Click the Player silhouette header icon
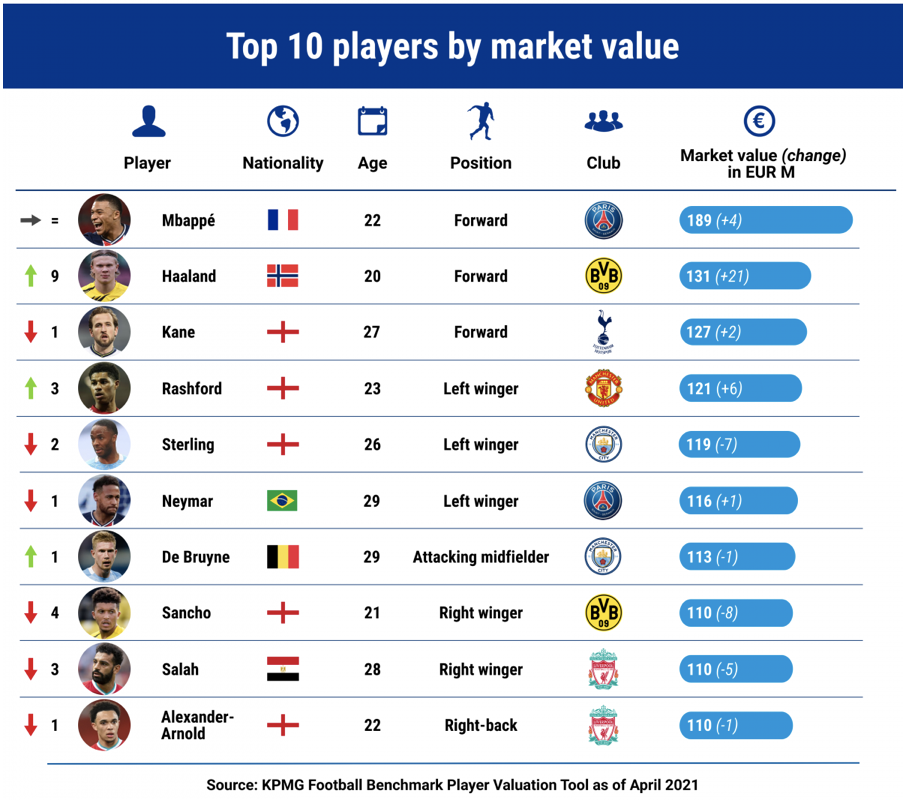Screen dimensions: 906x800 pyautogui.click(x=148, y=122)
